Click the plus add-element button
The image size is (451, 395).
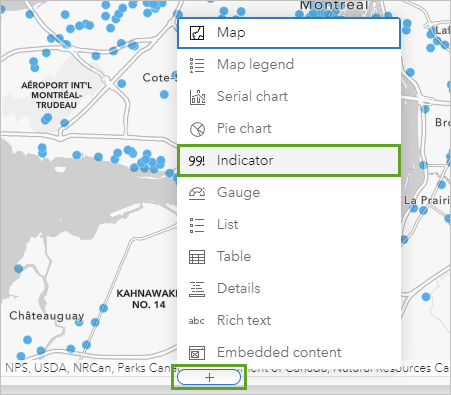tap(209, 377)
